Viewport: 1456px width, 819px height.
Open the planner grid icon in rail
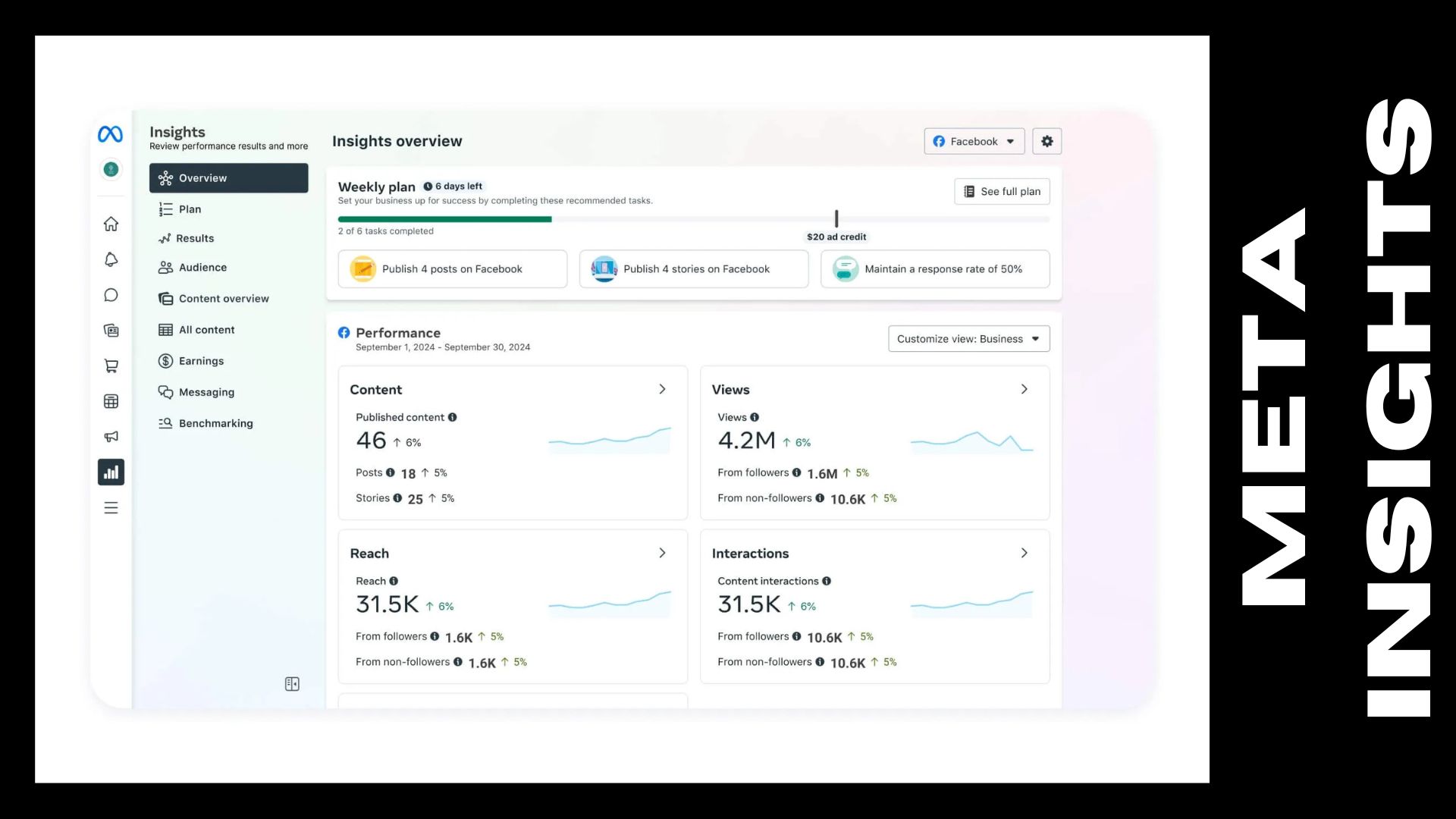point(111,401)
